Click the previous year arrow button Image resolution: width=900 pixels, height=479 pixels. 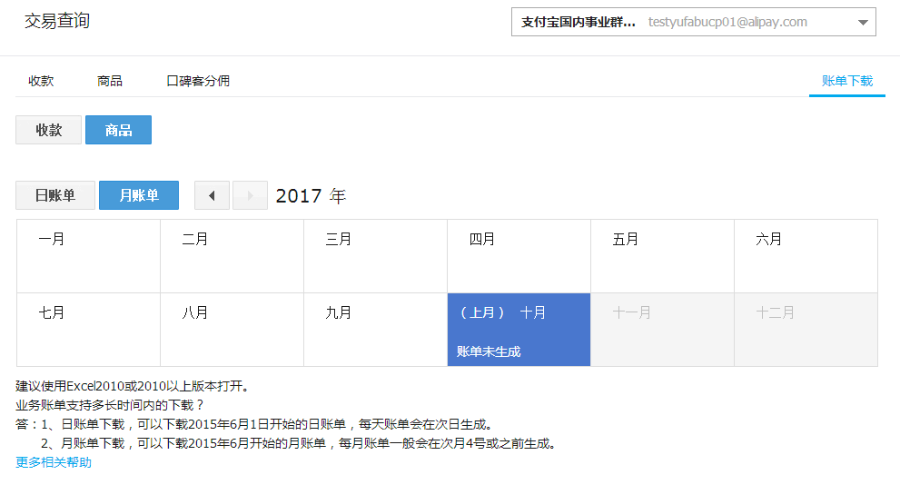(212, 196)
